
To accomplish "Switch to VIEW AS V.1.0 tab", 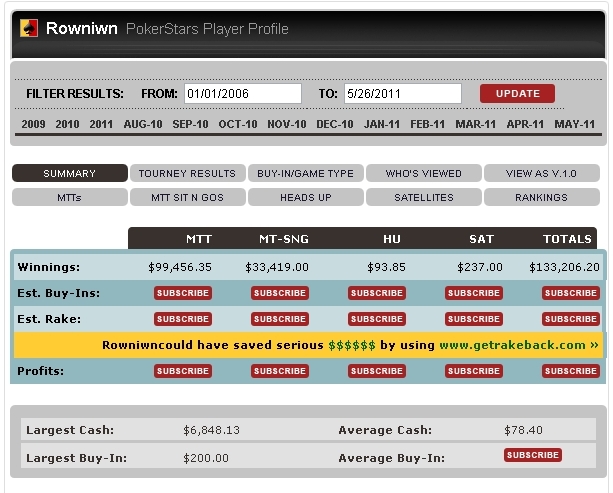I will click(x=542, y=173).
